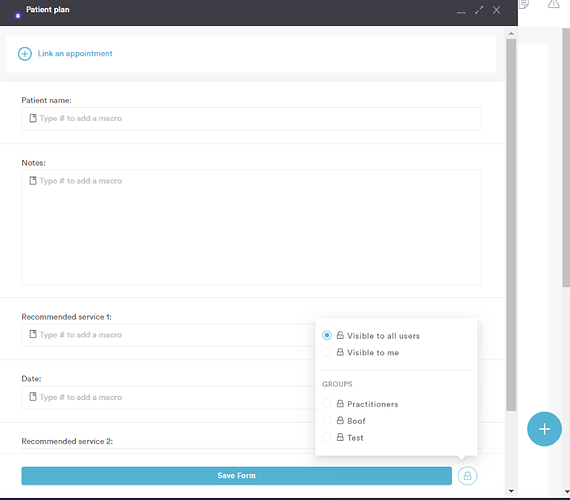Choose the Test group radio button

point(327,437)
